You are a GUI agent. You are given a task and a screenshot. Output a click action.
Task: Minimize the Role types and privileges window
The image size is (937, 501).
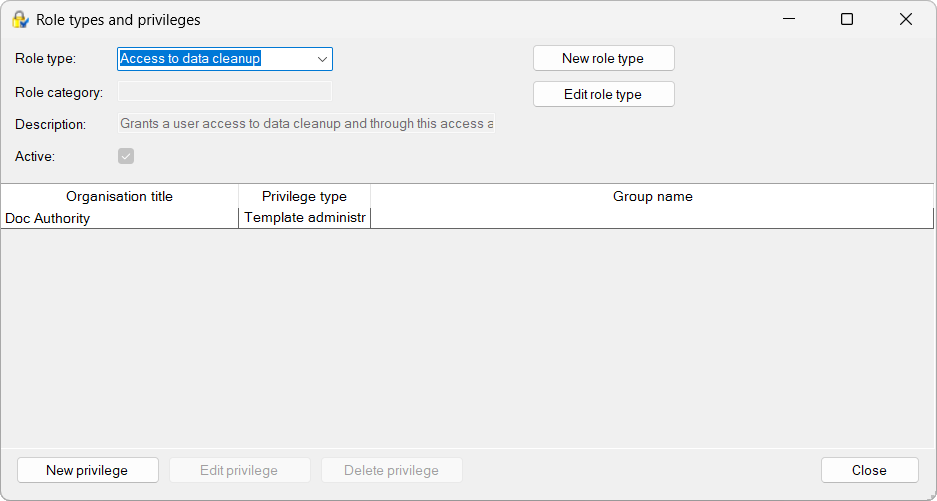[789, 19]
